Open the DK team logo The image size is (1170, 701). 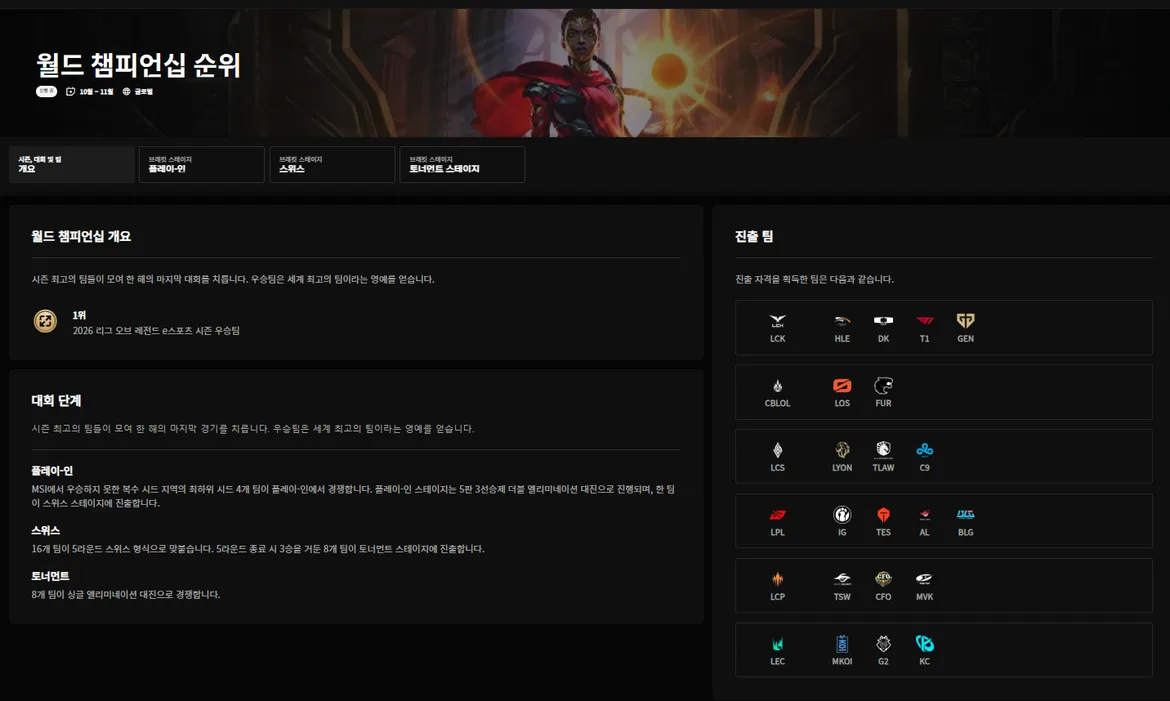tap(883, 321)
